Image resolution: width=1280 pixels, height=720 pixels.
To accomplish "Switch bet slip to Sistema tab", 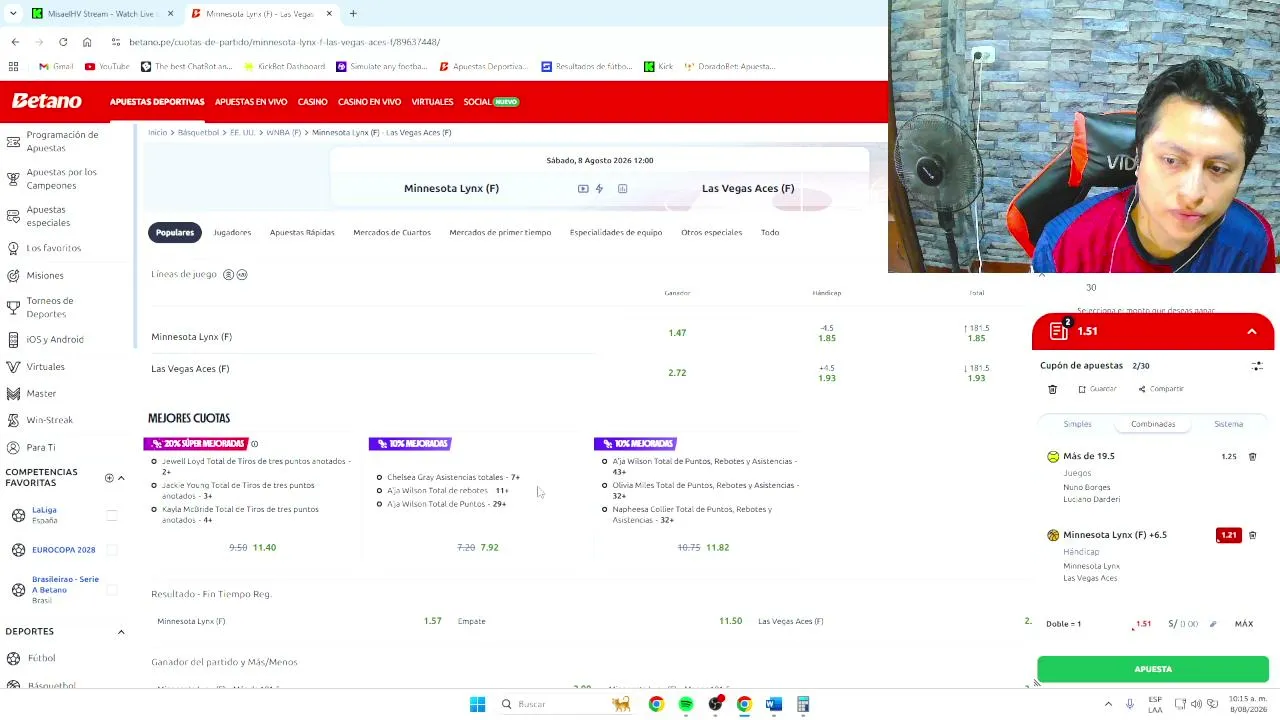I will [1228, 424].
